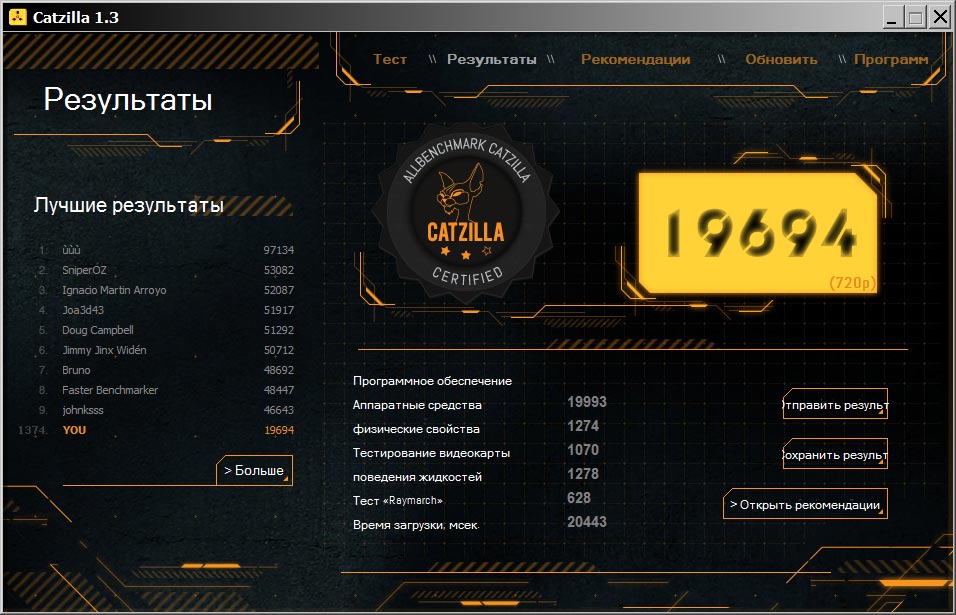Click the yellow 19694 score panel
956x615 pixels.
757,232
